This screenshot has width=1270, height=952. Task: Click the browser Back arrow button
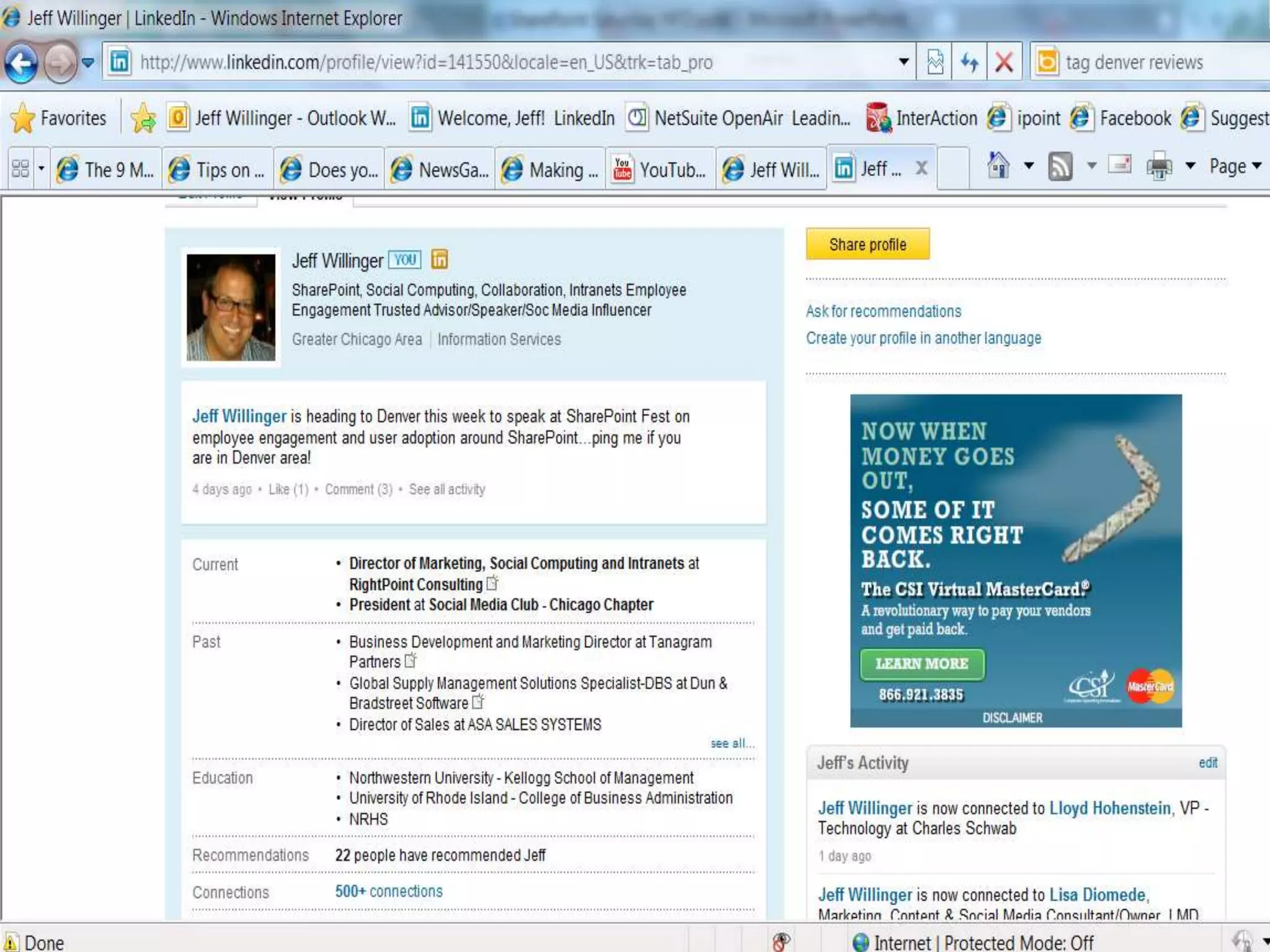coord(22,63)
